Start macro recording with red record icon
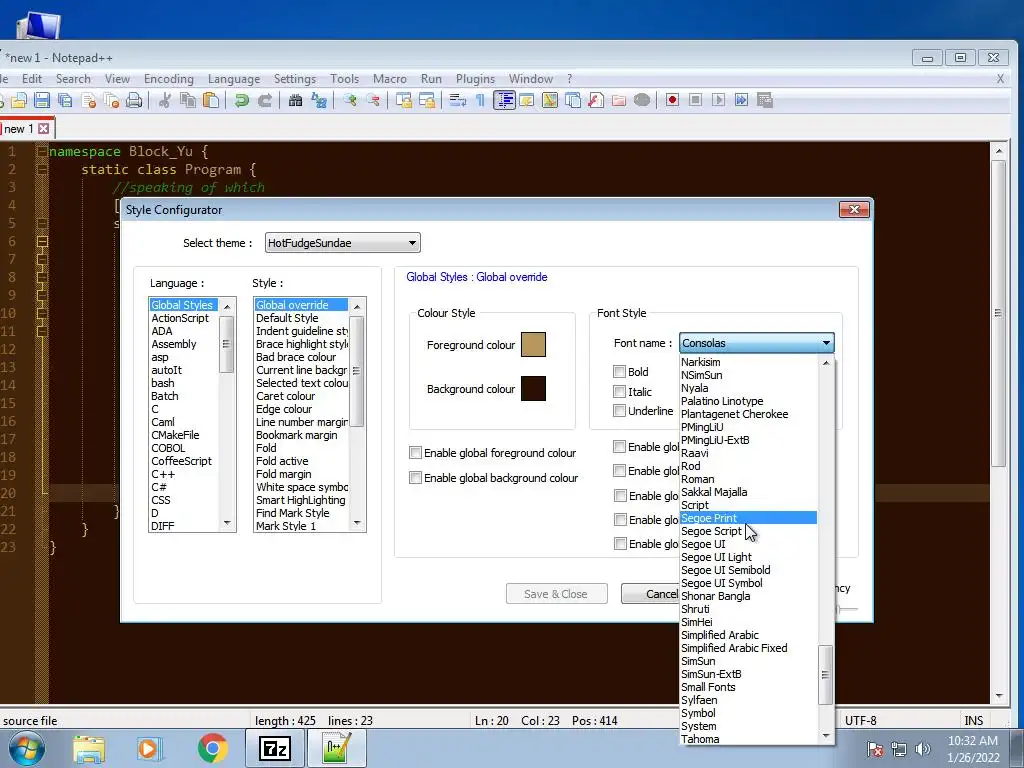 (672, 100)
